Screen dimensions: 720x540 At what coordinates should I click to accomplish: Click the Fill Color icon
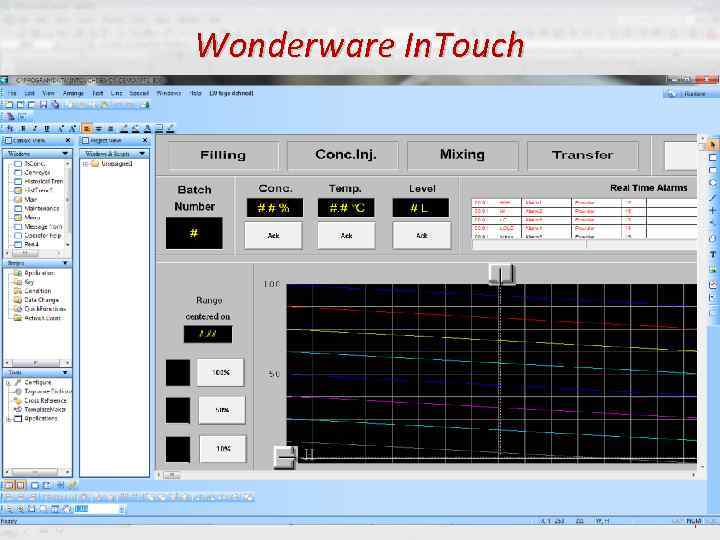(x=136, y=129)
